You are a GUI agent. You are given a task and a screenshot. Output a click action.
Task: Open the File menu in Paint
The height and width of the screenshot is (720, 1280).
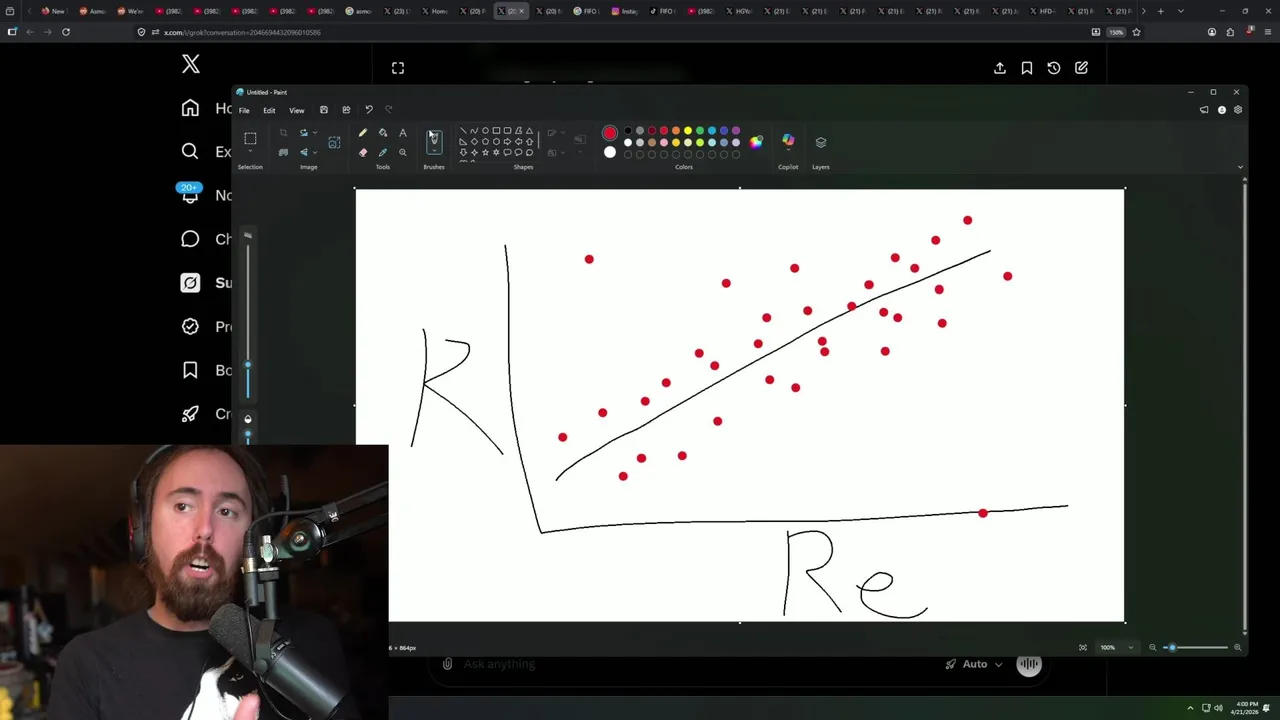[244, 110]
